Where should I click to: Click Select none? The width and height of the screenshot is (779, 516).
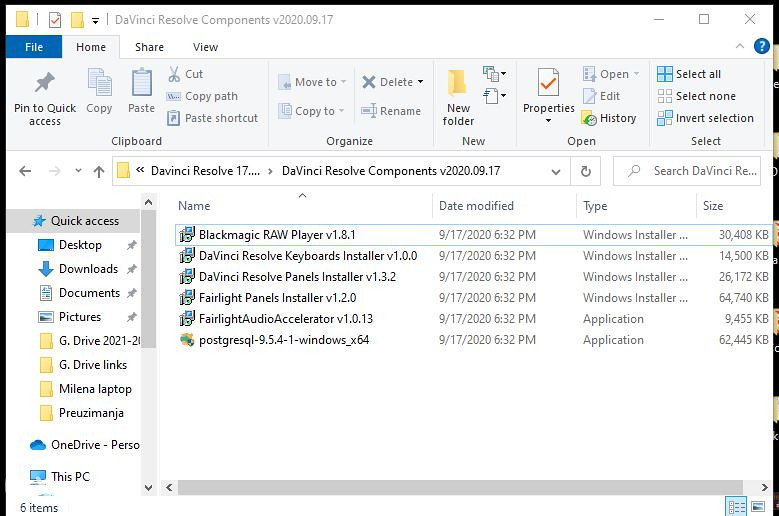[x=696, y=96]
